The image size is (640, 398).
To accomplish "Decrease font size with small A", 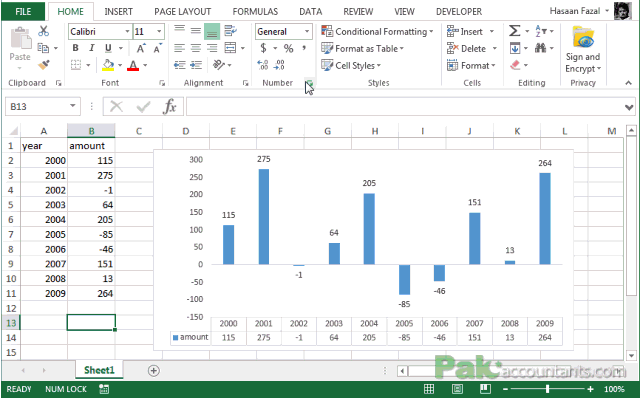I will [158, 48].
